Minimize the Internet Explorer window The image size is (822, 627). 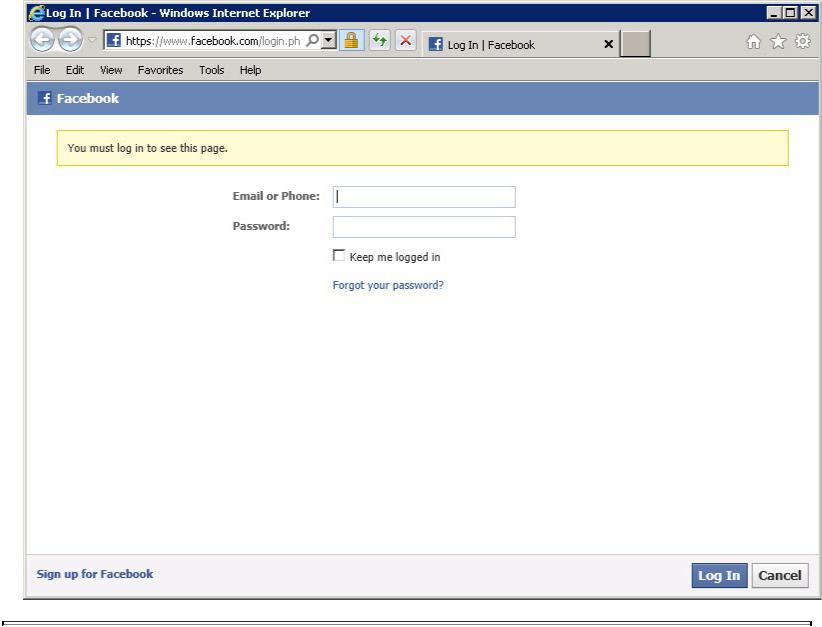click(774, 13)
